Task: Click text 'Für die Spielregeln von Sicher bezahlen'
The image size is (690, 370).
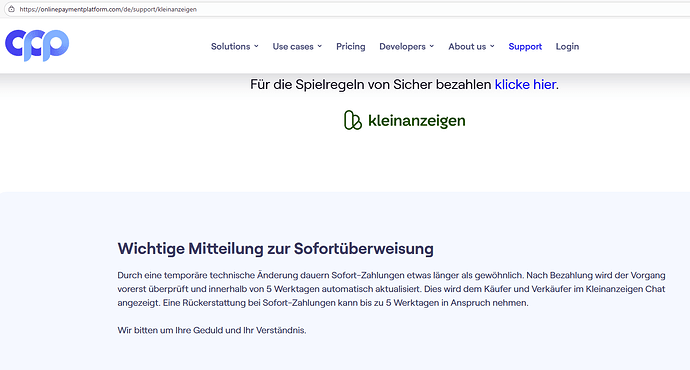Action: tap(371, 84)
